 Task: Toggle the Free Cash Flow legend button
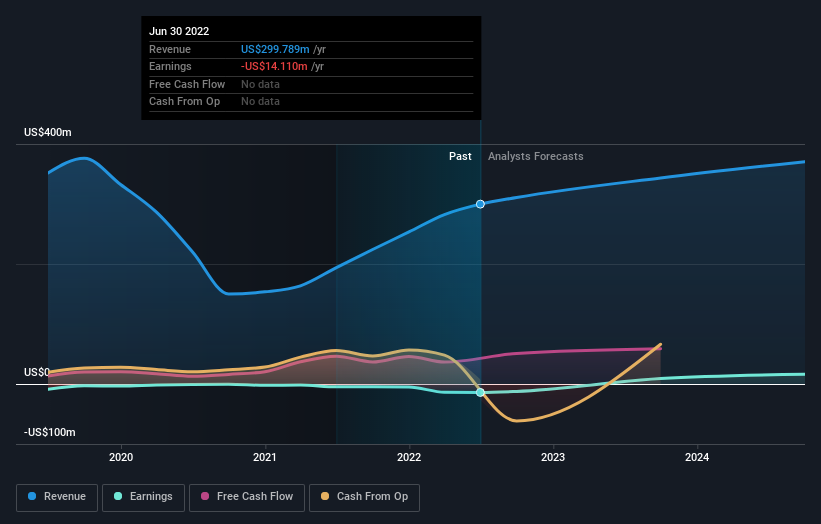point(247,497)
